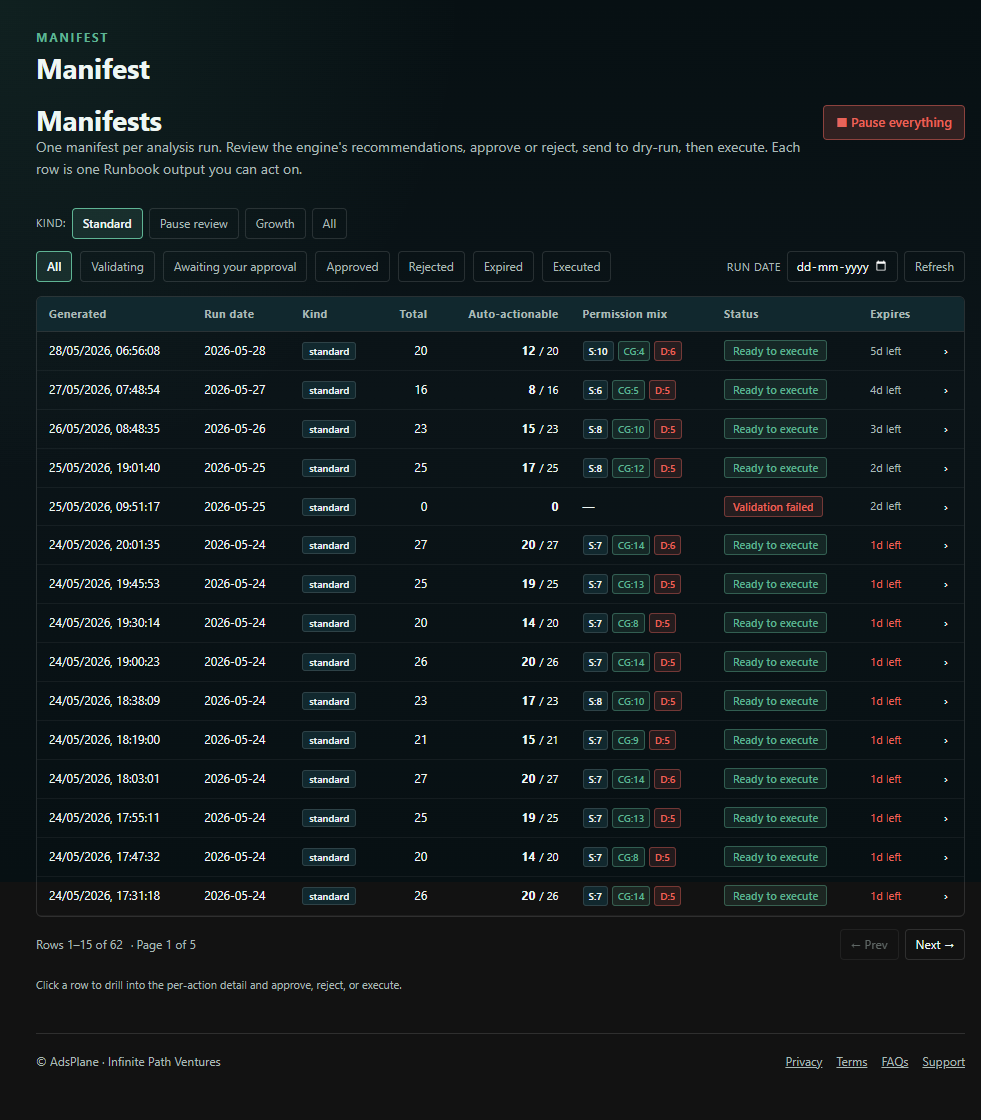Viewport: 981px width, 1120px height.
Task: Click the Generated column header
Action: pos(77,314)
